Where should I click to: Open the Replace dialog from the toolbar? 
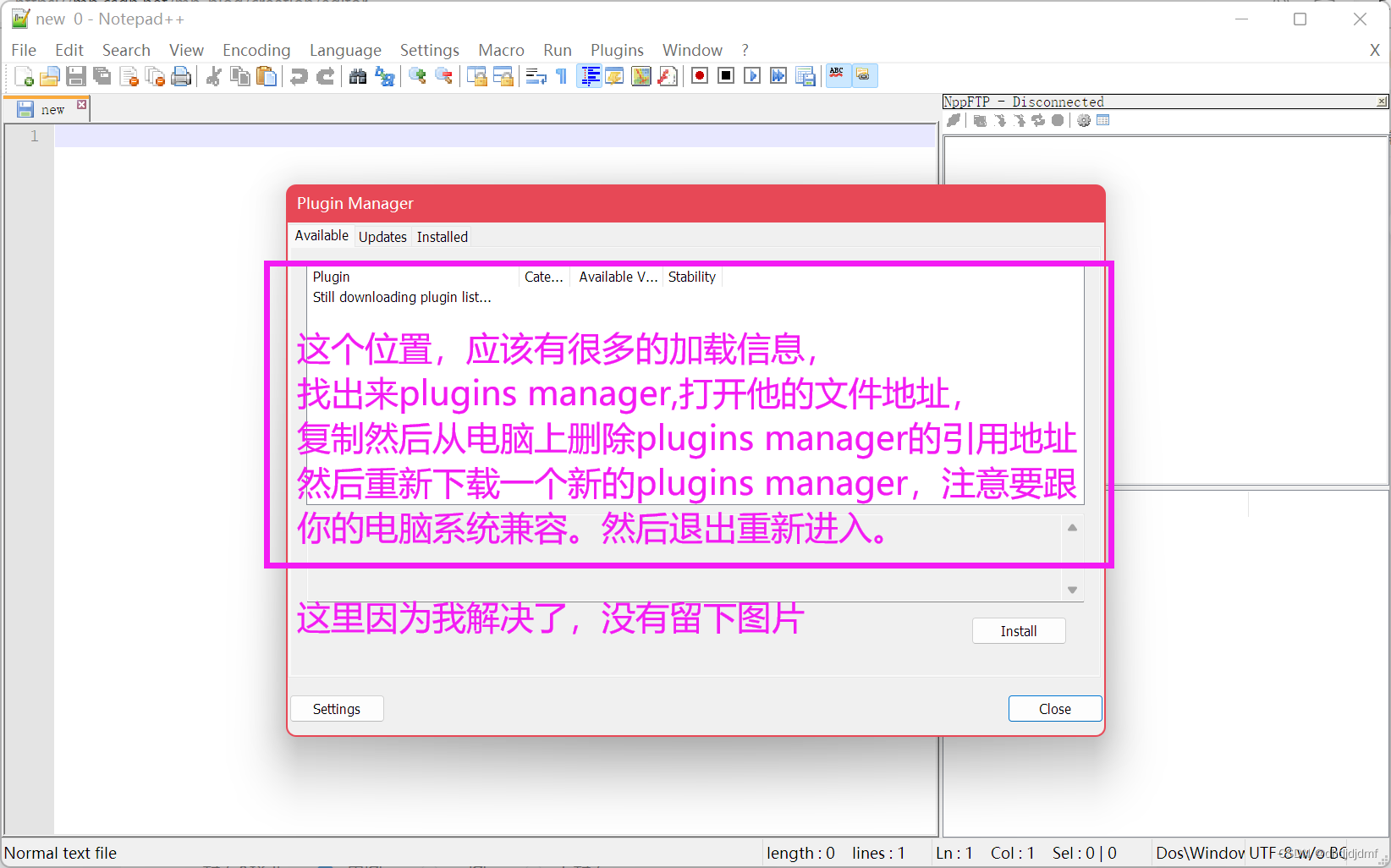point(385,75)
